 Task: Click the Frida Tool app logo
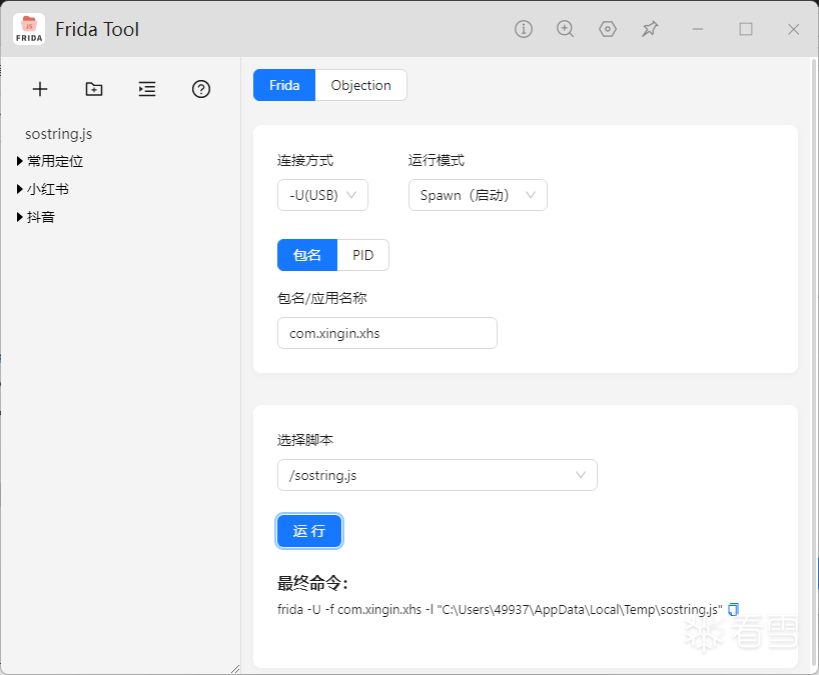coord(29,29)
